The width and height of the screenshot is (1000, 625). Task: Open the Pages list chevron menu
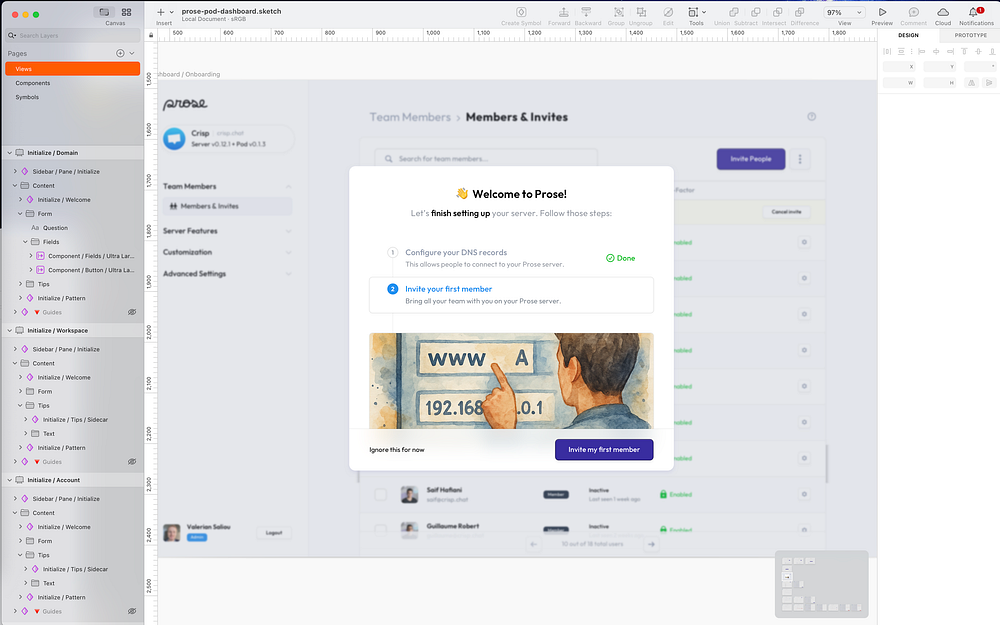[132, 53]
